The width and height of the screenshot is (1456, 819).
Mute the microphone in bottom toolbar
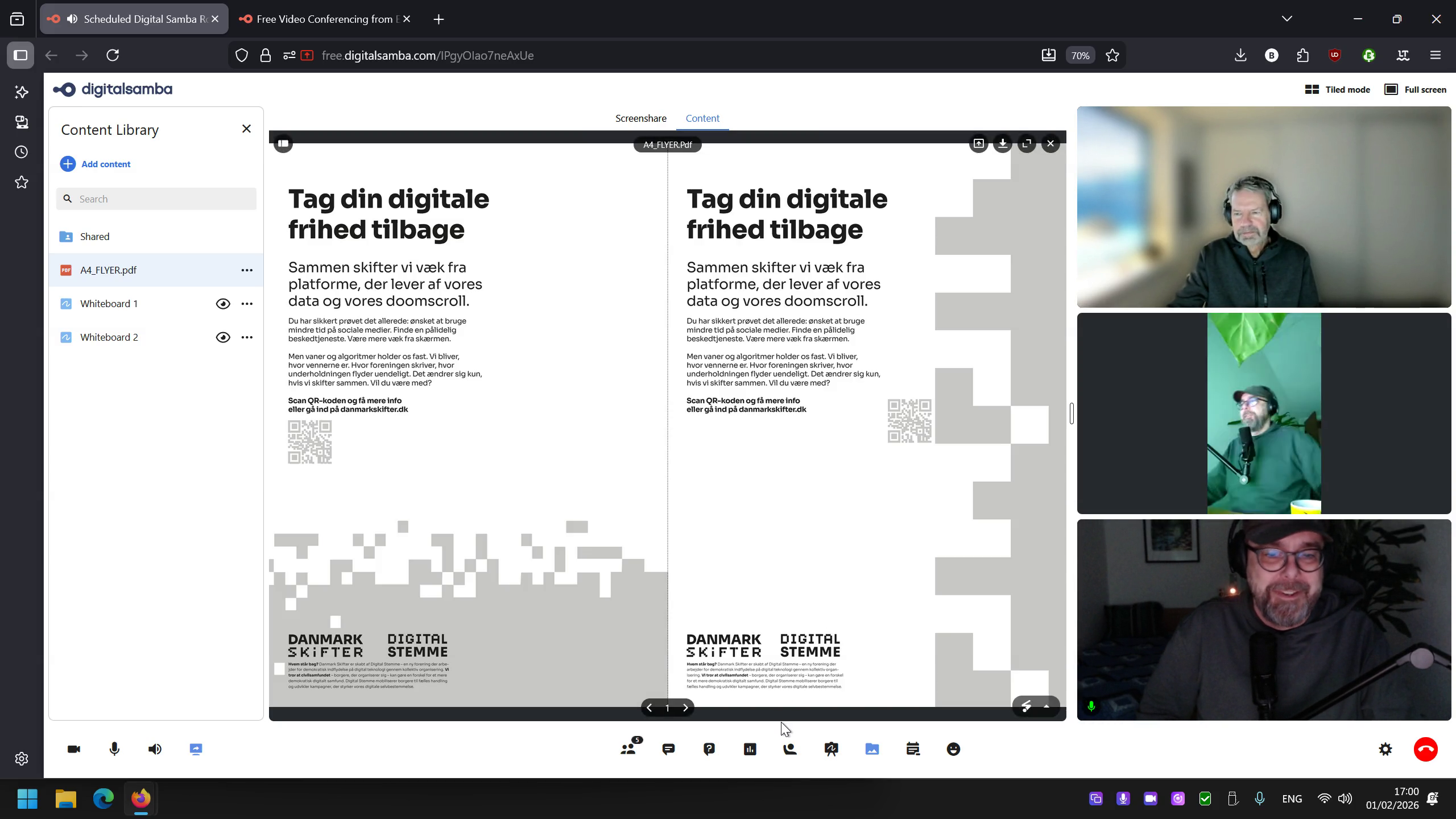point(114,749)
